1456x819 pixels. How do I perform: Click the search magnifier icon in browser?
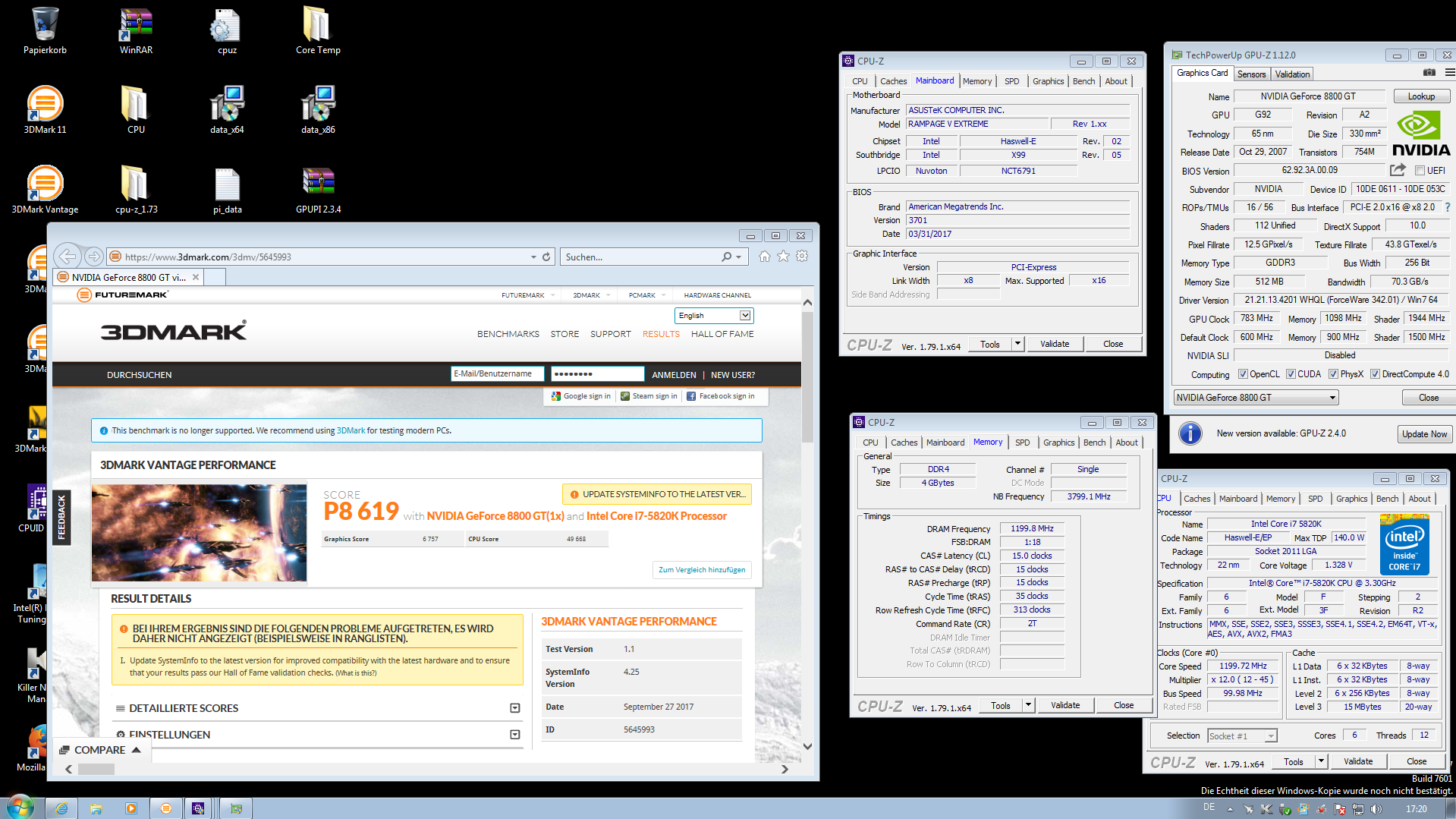(727, 257)
